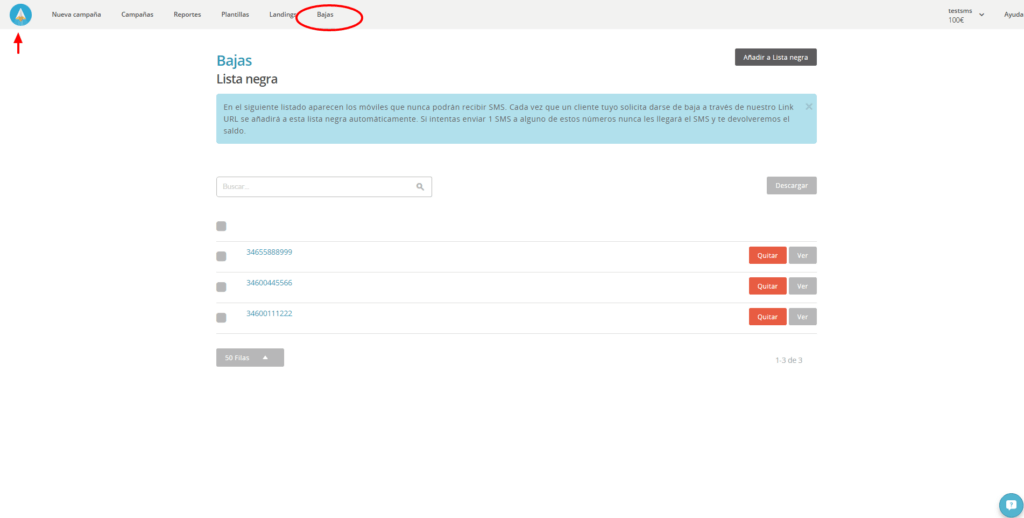
Task: Open the Bajas menu item
Action: click(x=325, y=15)
